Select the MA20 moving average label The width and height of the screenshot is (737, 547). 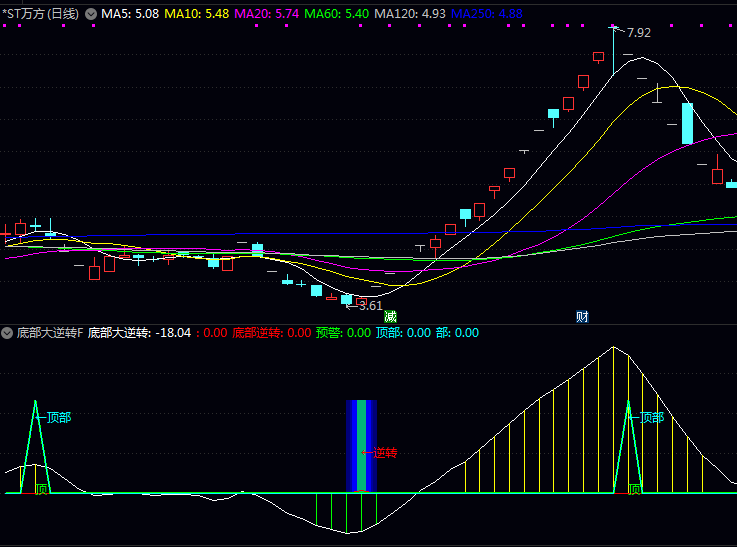265,14
